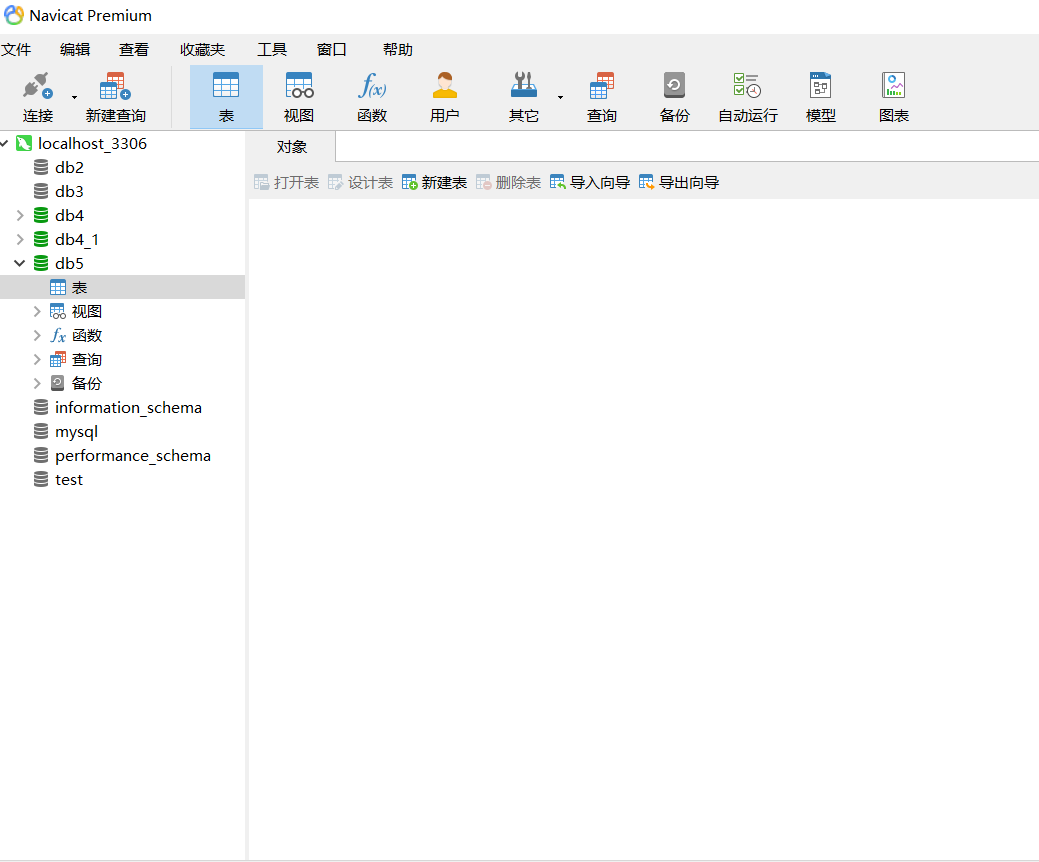The height and width of the screenshot is (862, 1039).
Task: Select the db5 database
Action: [x=69, y=263]
